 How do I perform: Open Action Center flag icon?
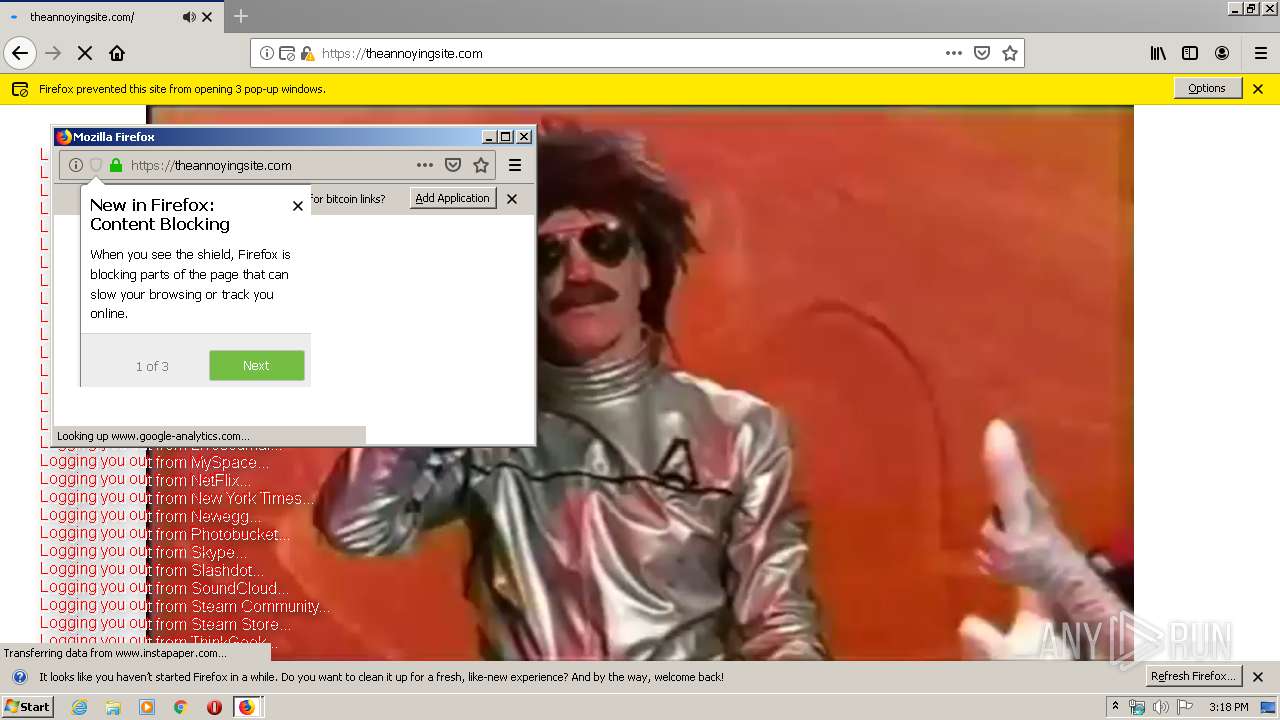click(x=1184, y=707)
